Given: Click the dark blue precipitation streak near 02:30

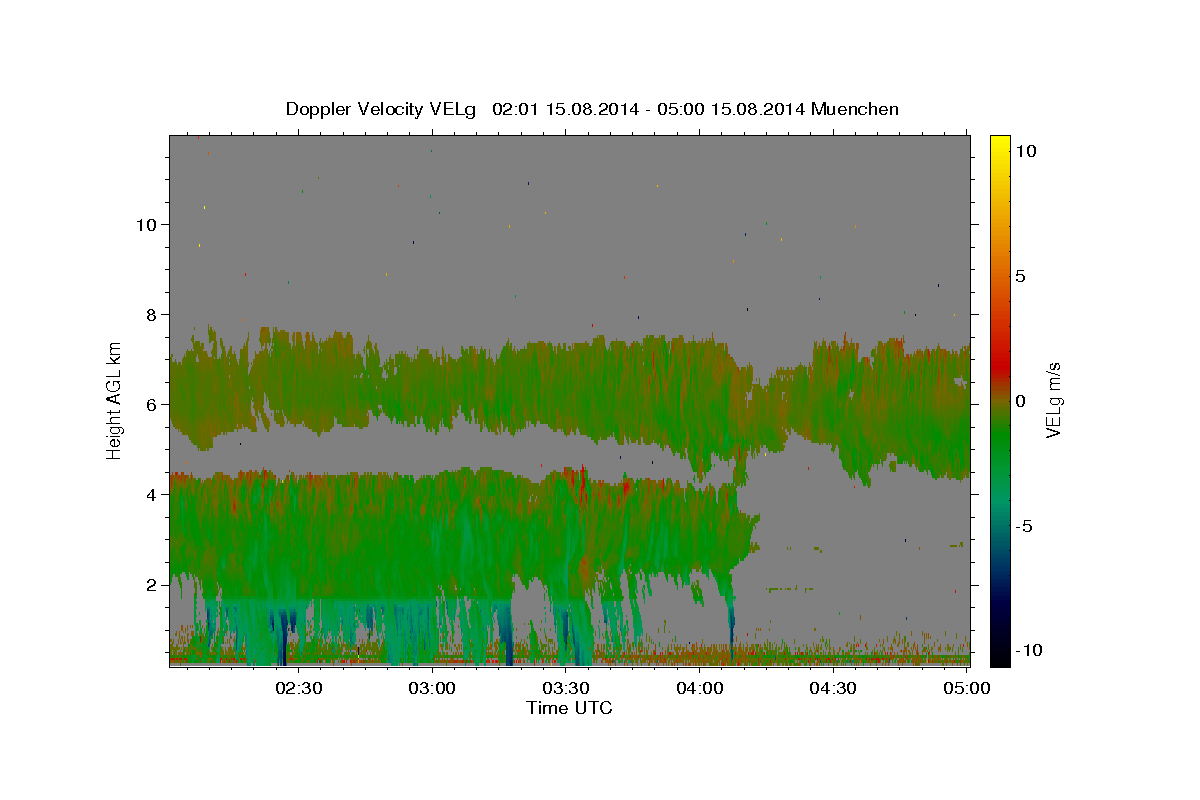Looking at the screenshot, I should [x=282, y=635].
